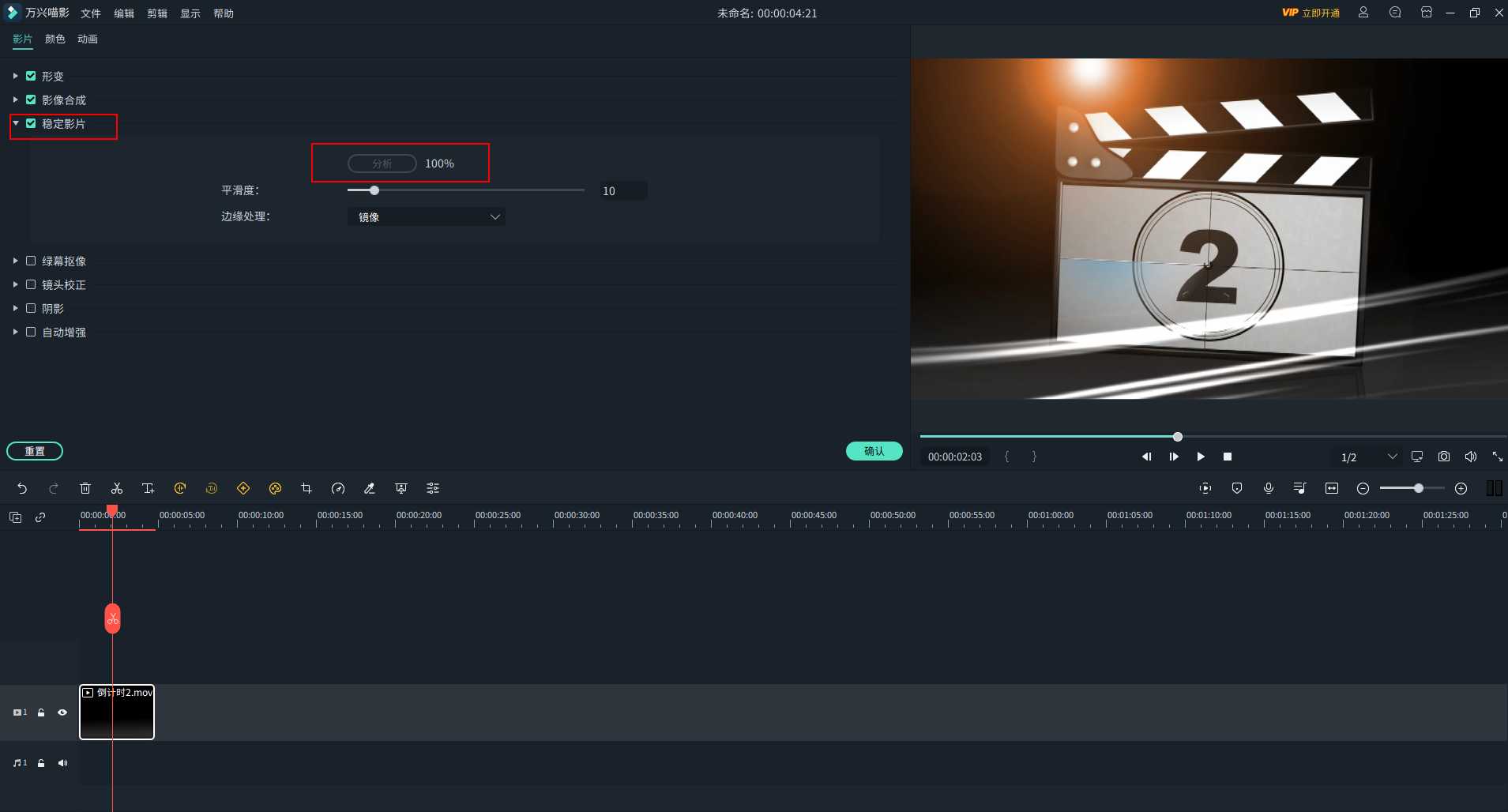Image resolution: width=1508 pixels, height=812 pixels.
Task: Click the split scissors icon in toolbar
Action: coord(117,488)
